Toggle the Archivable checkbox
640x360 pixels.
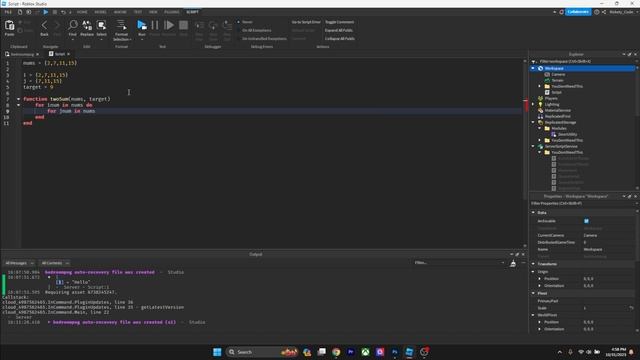tap(586, 221)
